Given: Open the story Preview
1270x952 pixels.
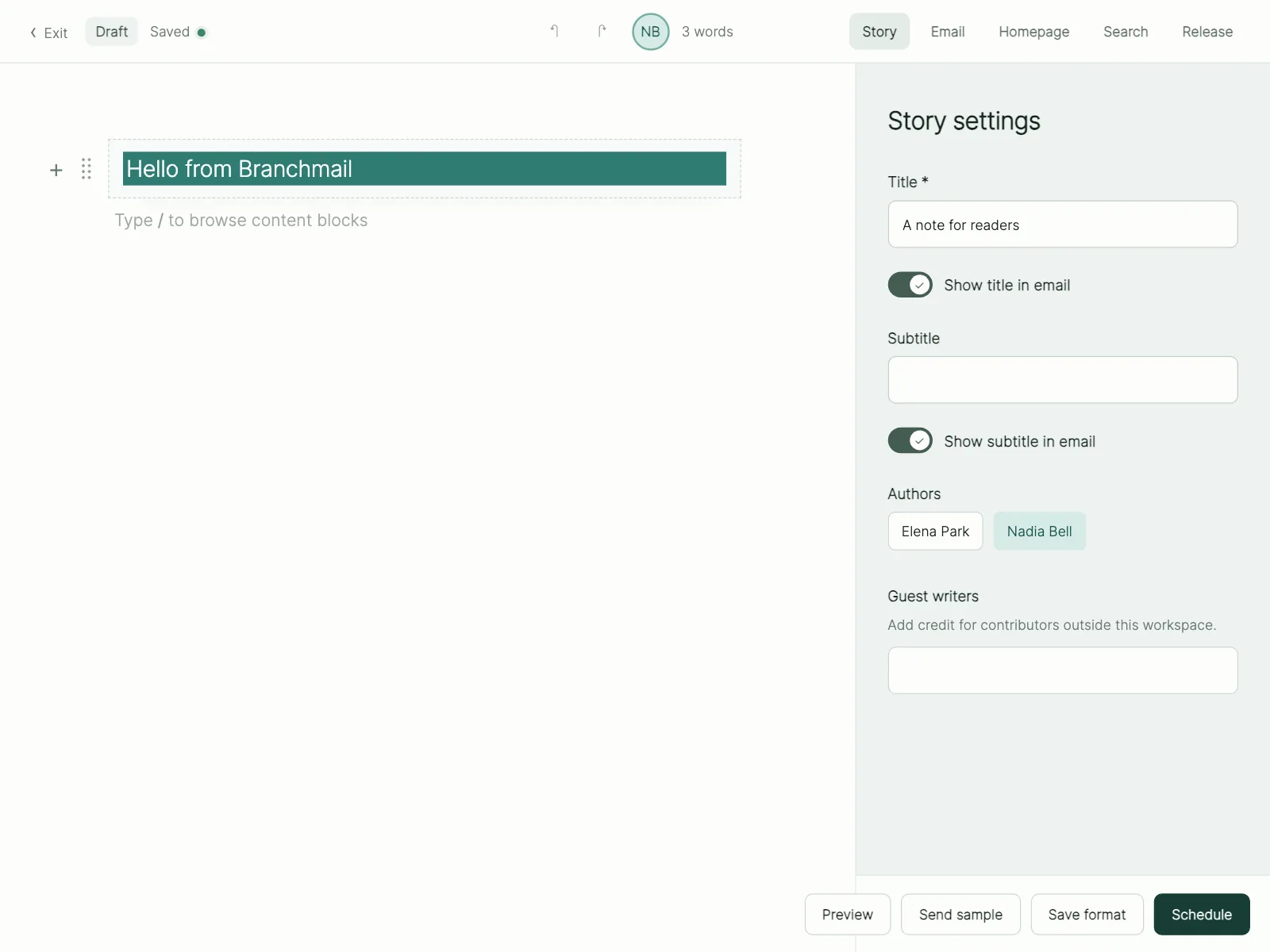Looking at the screenshot, I should coord(848,915).
